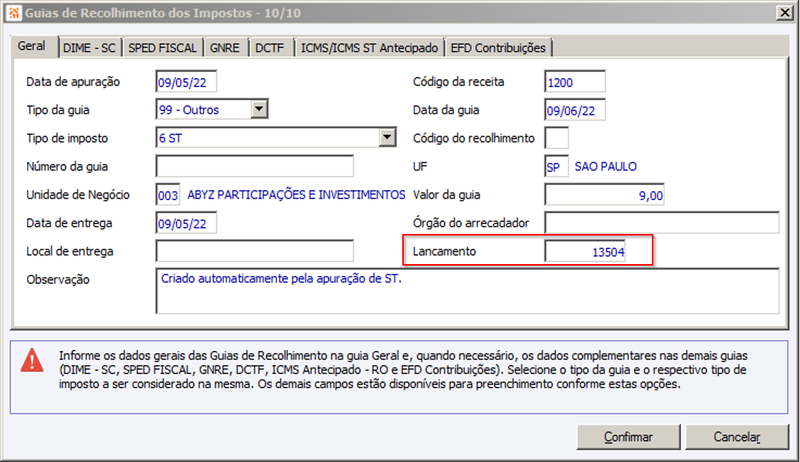Expand the Tipo da guia dropdown arrow

(x=259, y=109)
